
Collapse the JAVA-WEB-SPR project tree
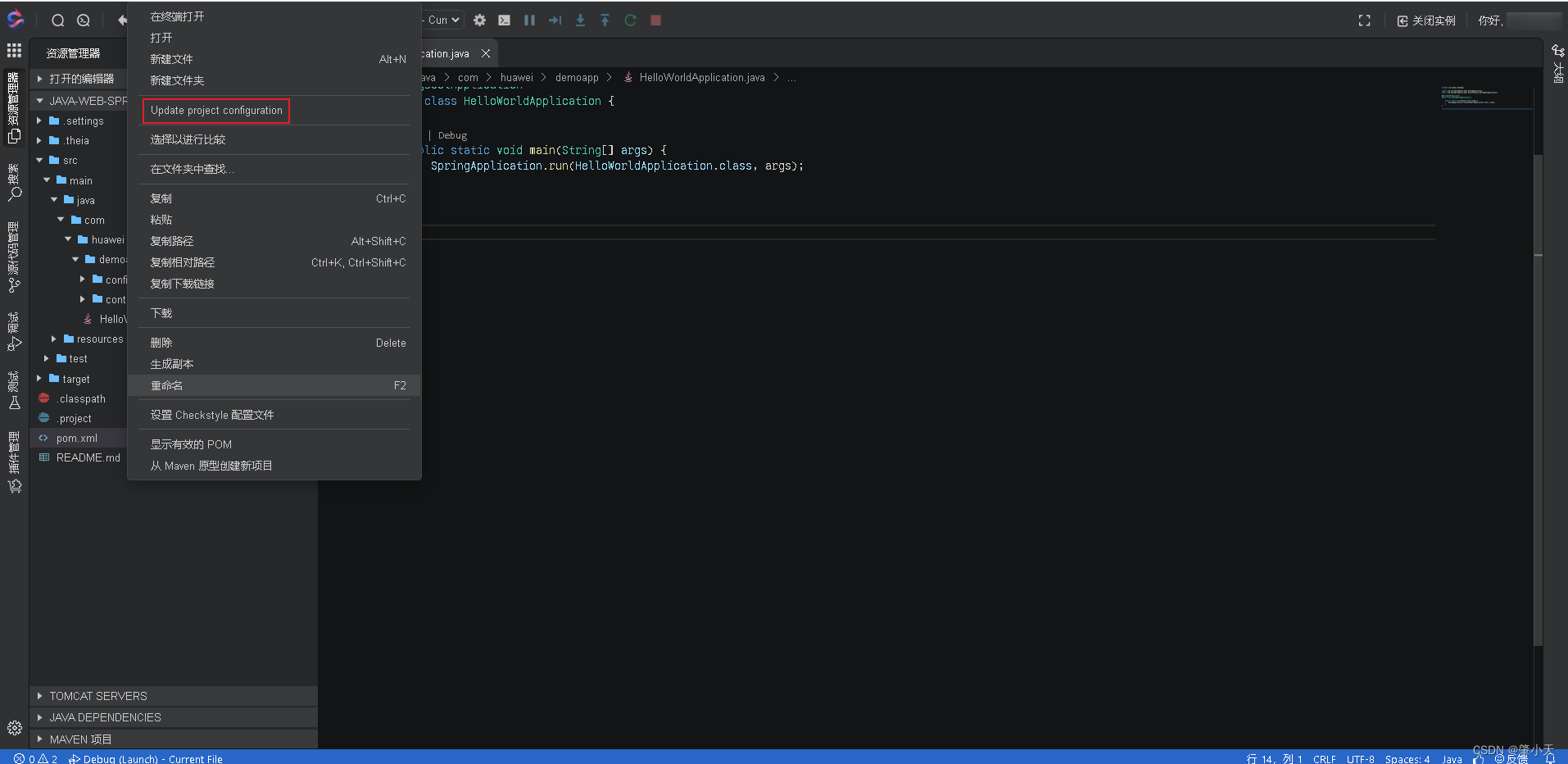[39, 100]
